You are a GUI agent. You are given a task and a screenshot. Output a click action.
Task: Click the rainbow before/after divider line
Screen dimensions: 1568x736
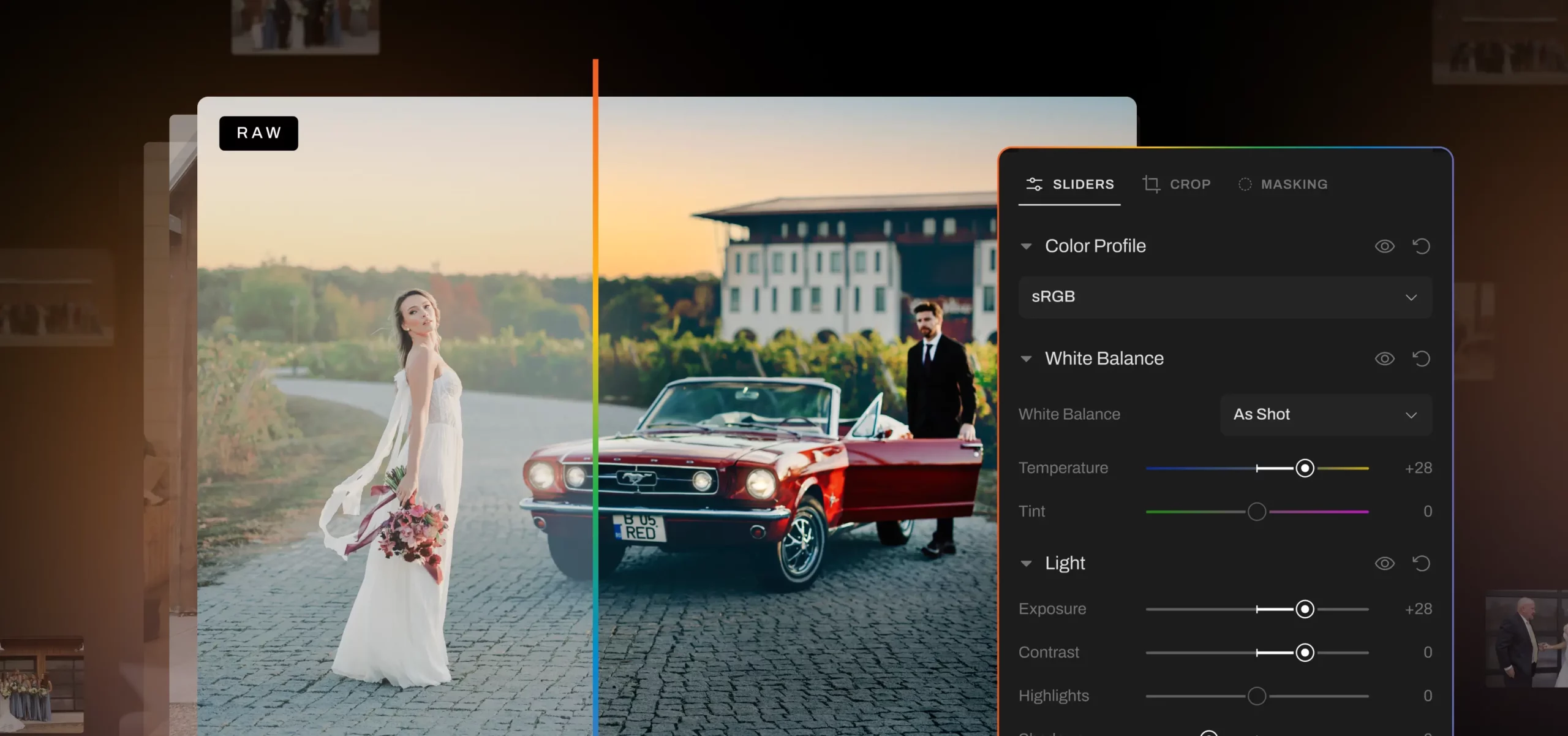595,397
